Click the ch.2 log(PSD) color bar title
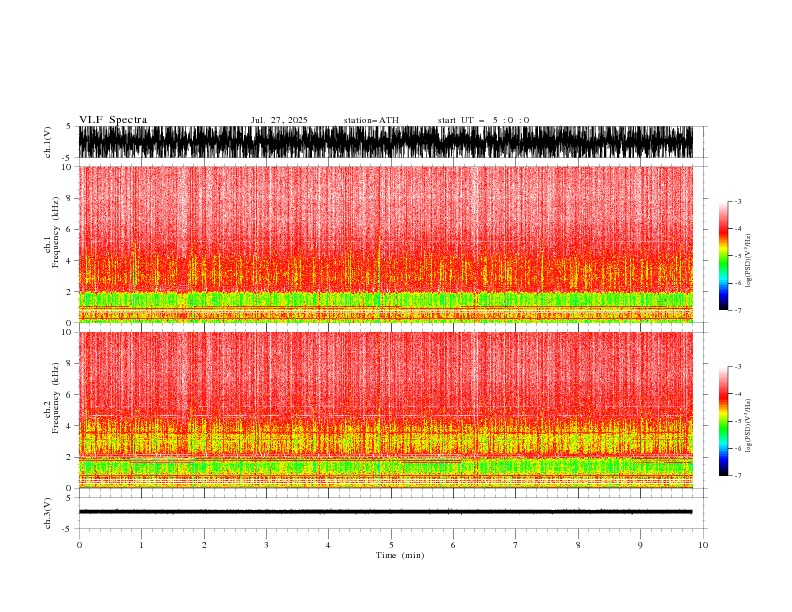This screenshot has height=612, width=792. tap(748, 426)
